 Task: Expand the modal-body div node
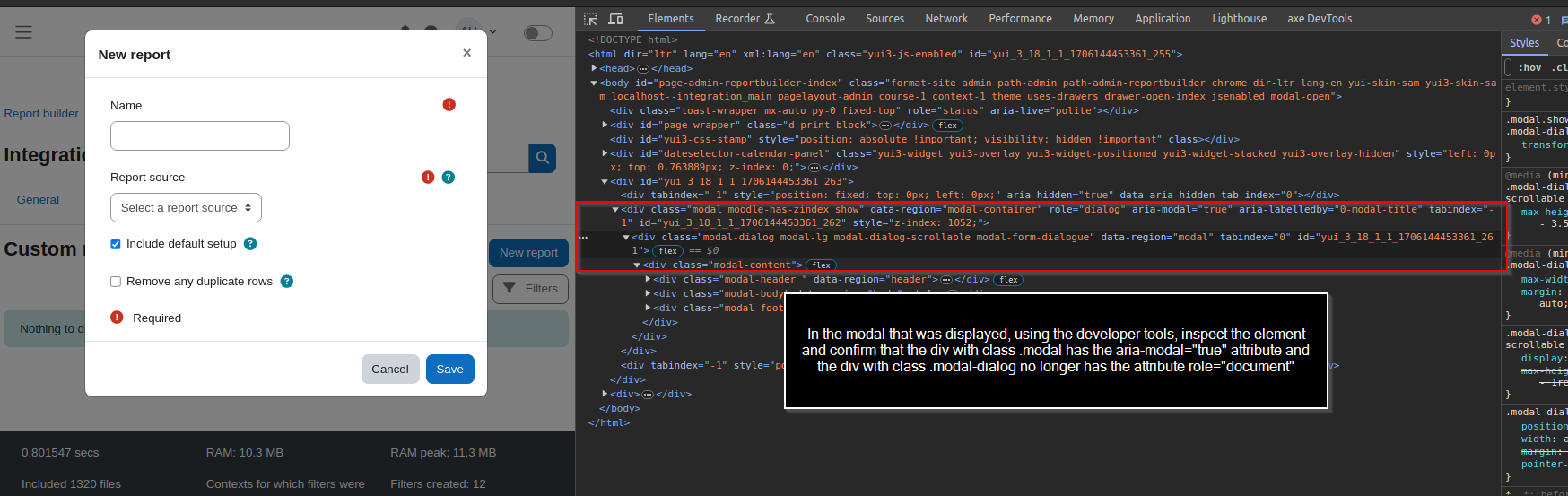(648, 293)
